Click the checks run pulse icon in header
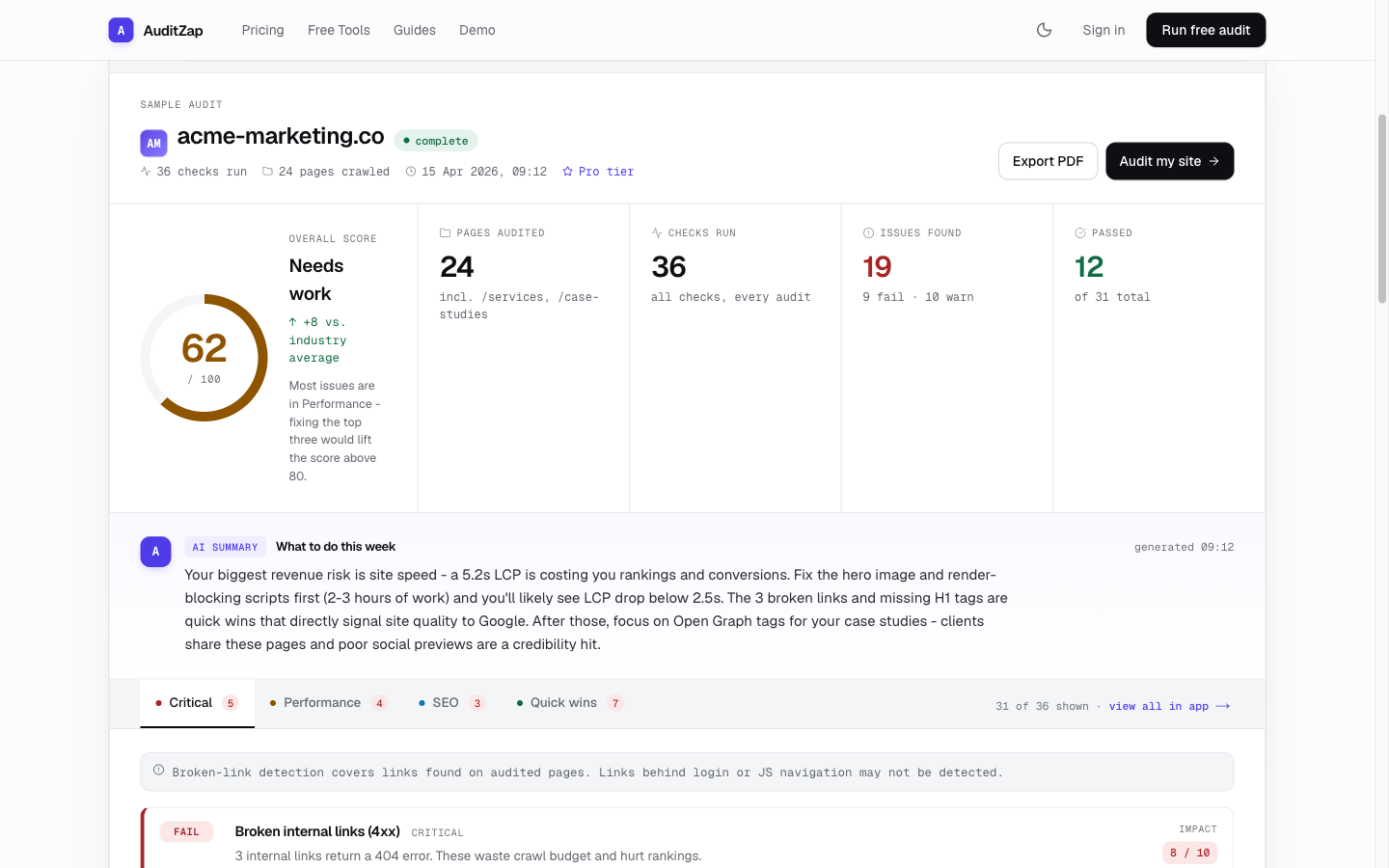 click(x=146, y=172)
